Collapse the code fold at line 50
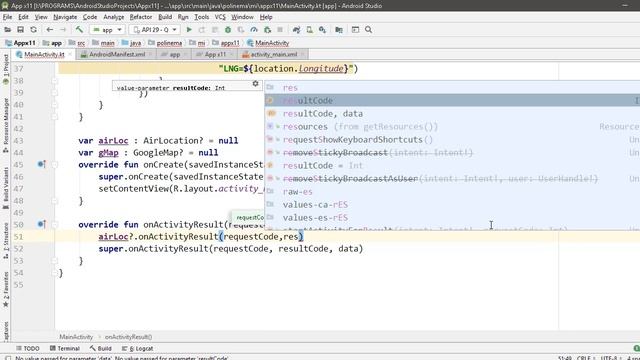Image resolution: width=640 pixels, height=360 pixels. [55, 224]
